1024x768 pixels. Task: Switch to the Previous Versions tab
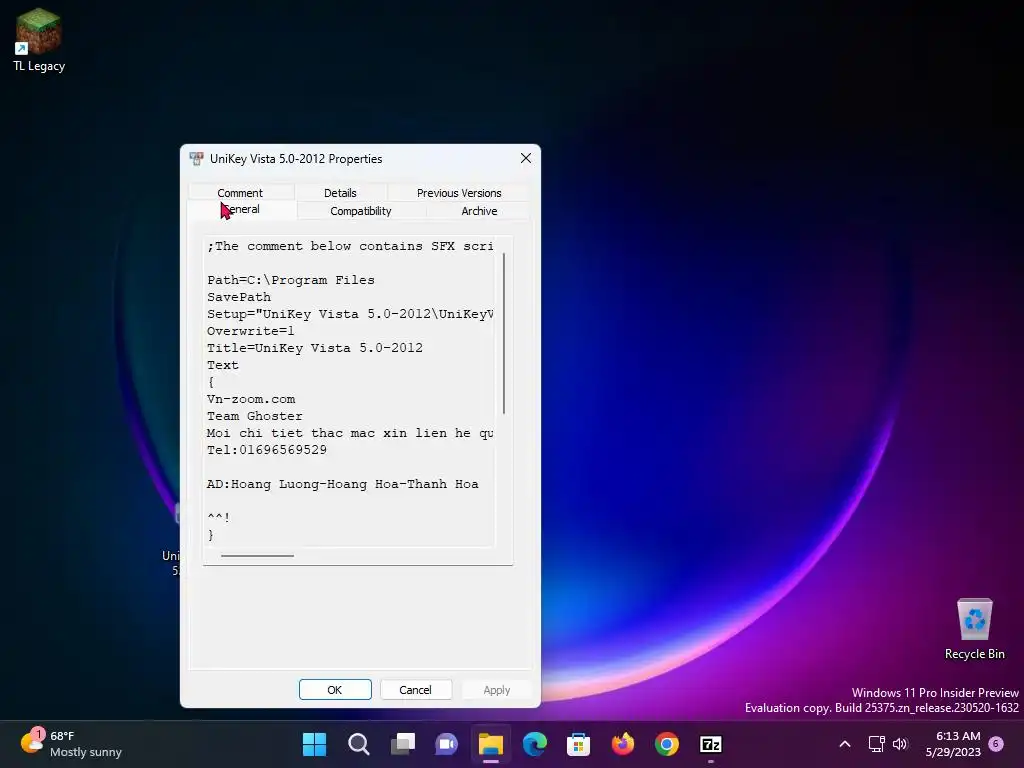(x=459, y=193)
